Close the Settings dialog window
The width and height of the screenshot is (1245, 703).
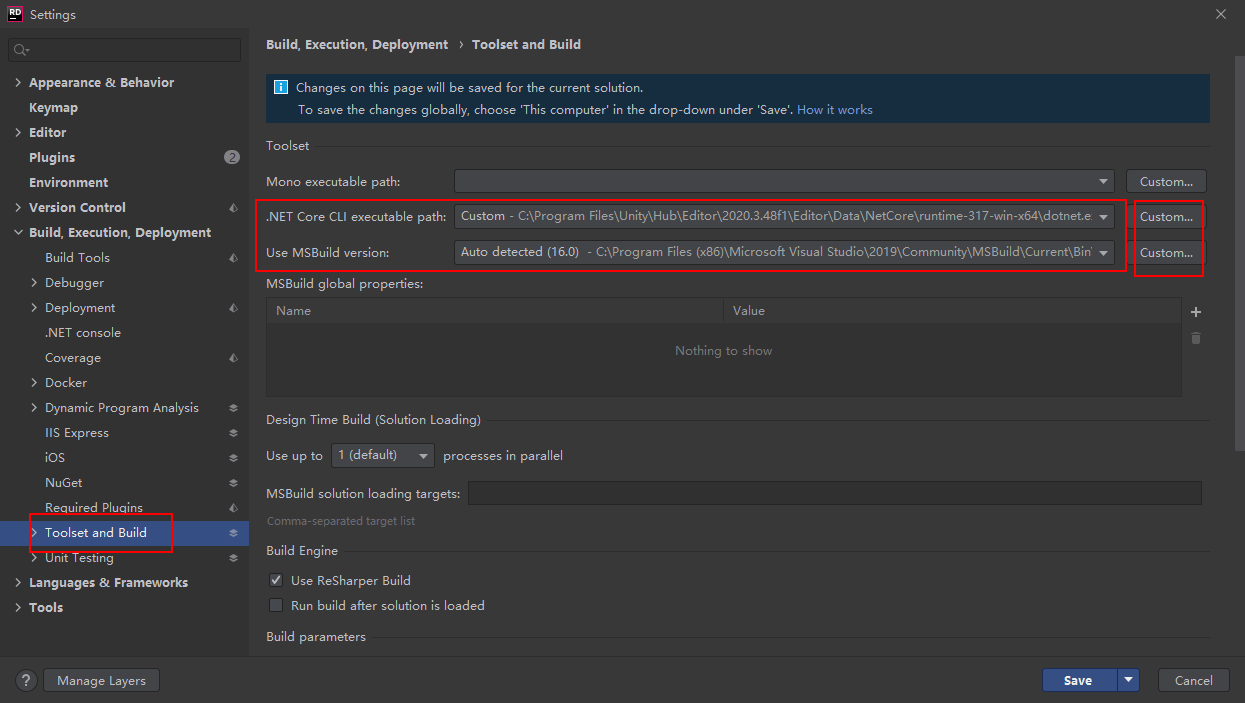tap(1221, 14)
